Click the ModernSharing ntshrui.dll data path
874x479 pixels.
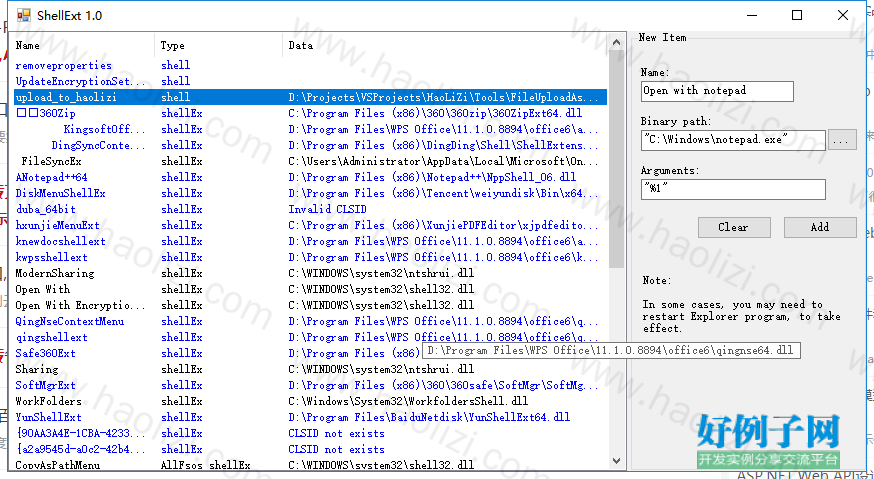pos(381,273)
